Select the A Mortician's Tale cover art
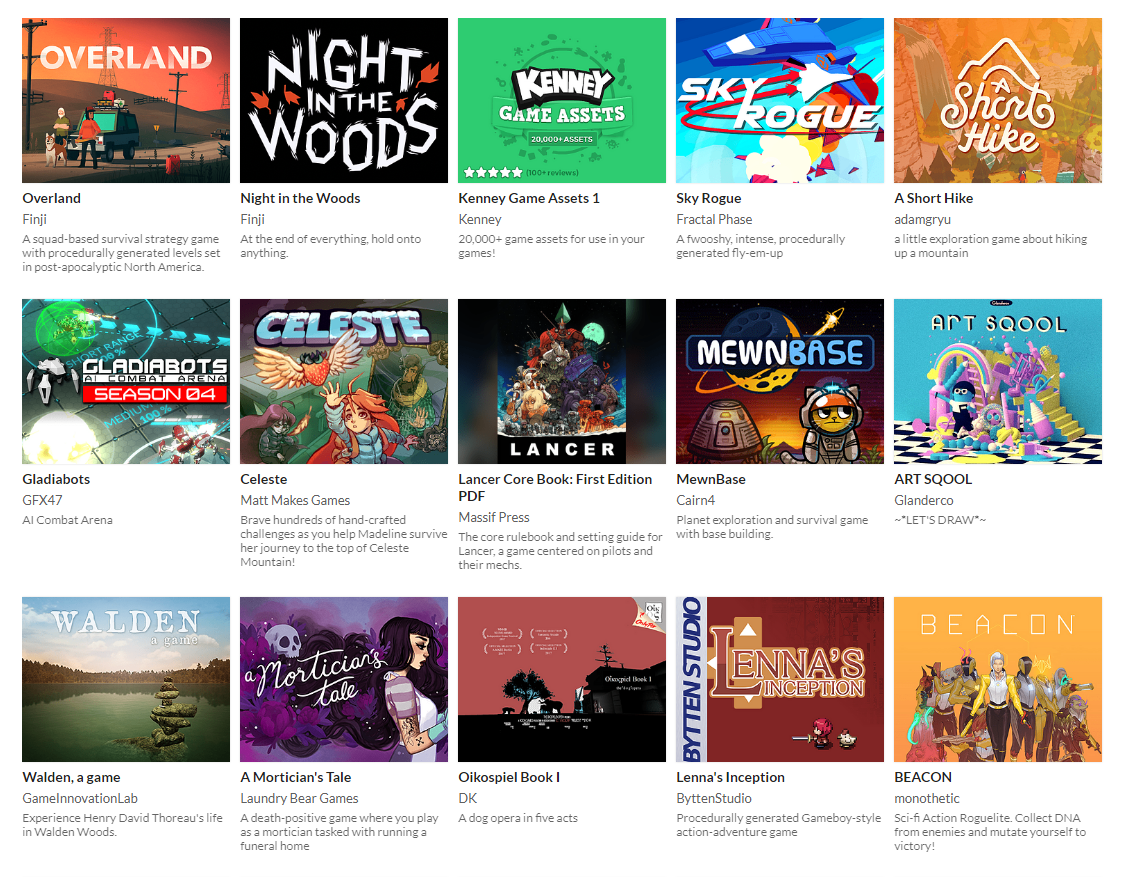Screen dimensions: 1123x877 point(344,679)
